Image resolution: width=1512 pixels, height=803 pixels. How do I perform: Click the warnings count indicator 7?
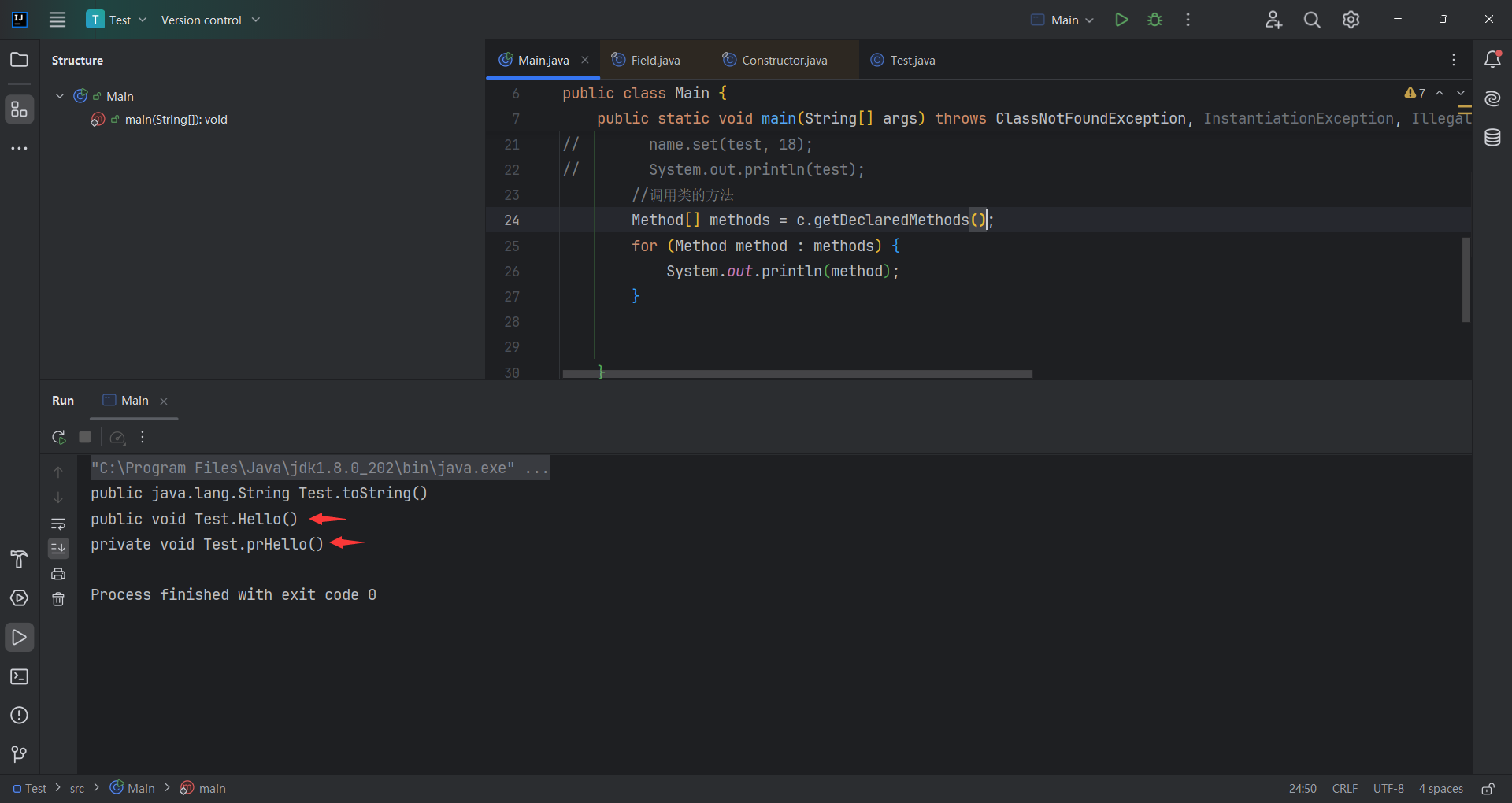click(1415, 93)
